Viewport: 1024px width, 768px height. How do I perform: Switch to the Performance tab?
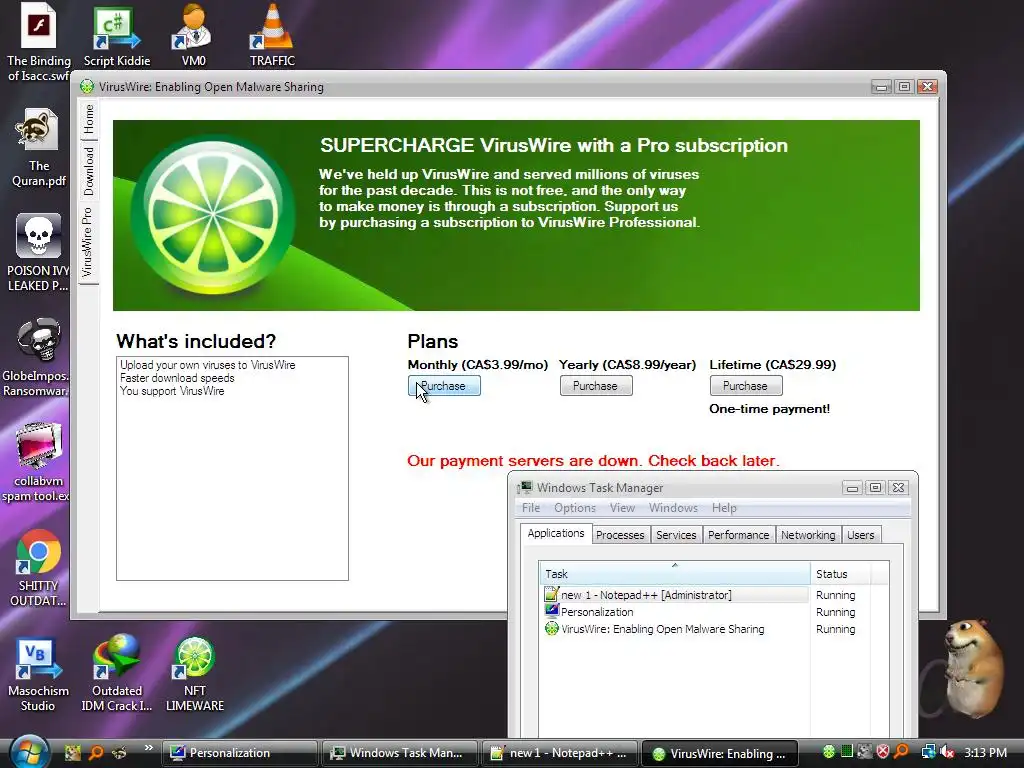point(739,535)
